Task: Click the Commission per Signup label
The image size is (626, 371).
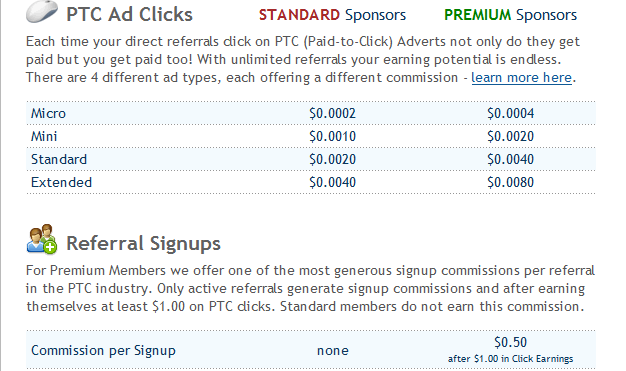Action: click(x=103, y=351)
